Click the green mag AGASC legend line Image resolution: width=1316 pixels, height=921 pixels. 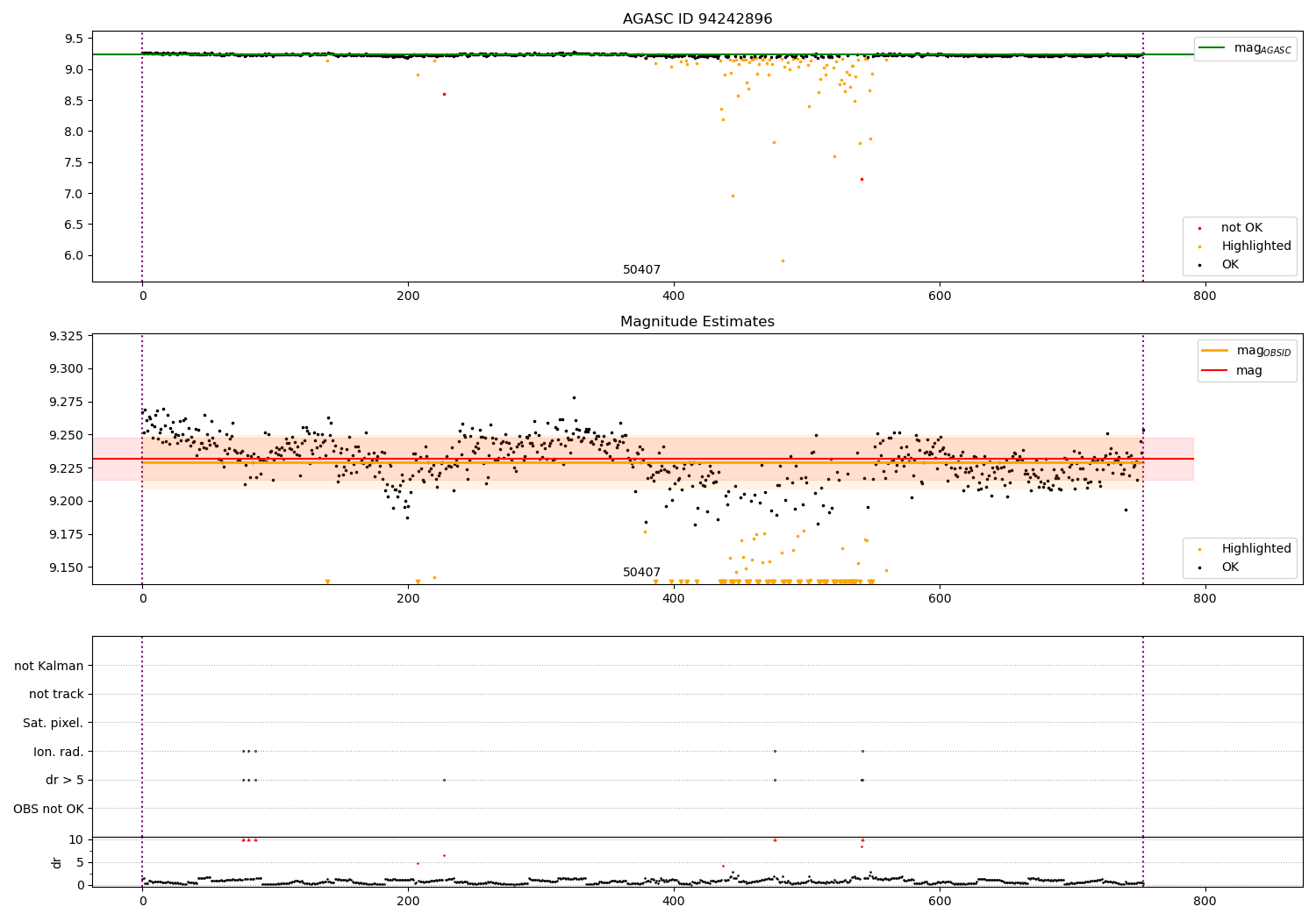[1212, 48]
